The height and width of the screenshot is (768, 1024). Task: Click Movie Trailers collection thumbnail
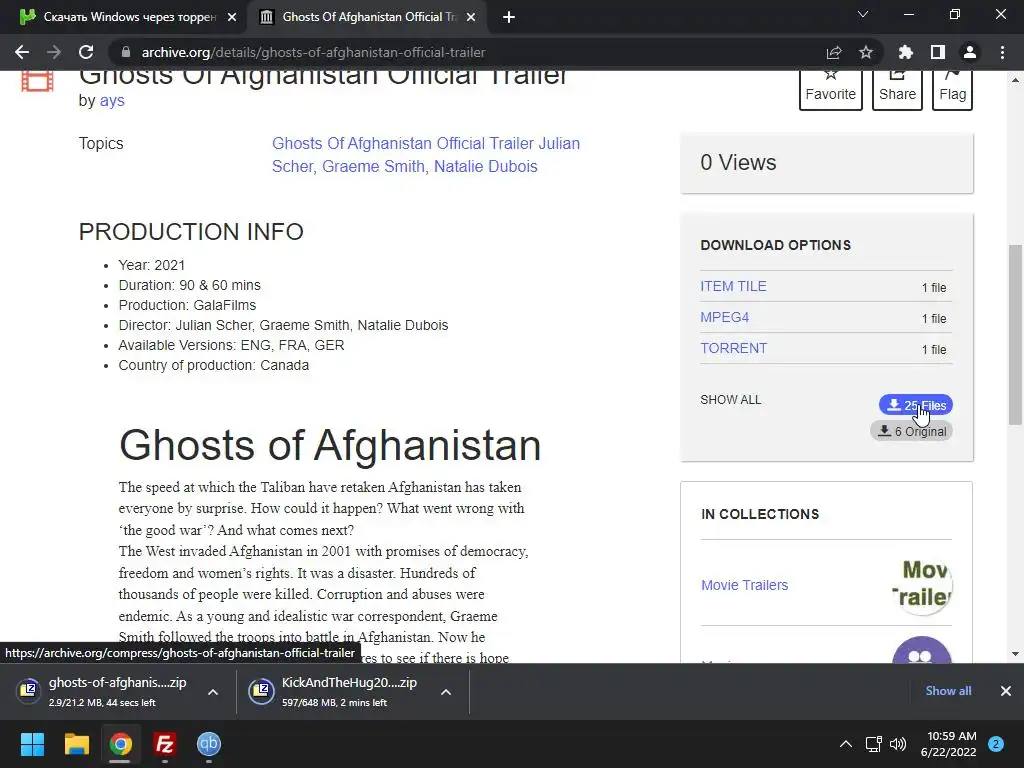(922, 585)
